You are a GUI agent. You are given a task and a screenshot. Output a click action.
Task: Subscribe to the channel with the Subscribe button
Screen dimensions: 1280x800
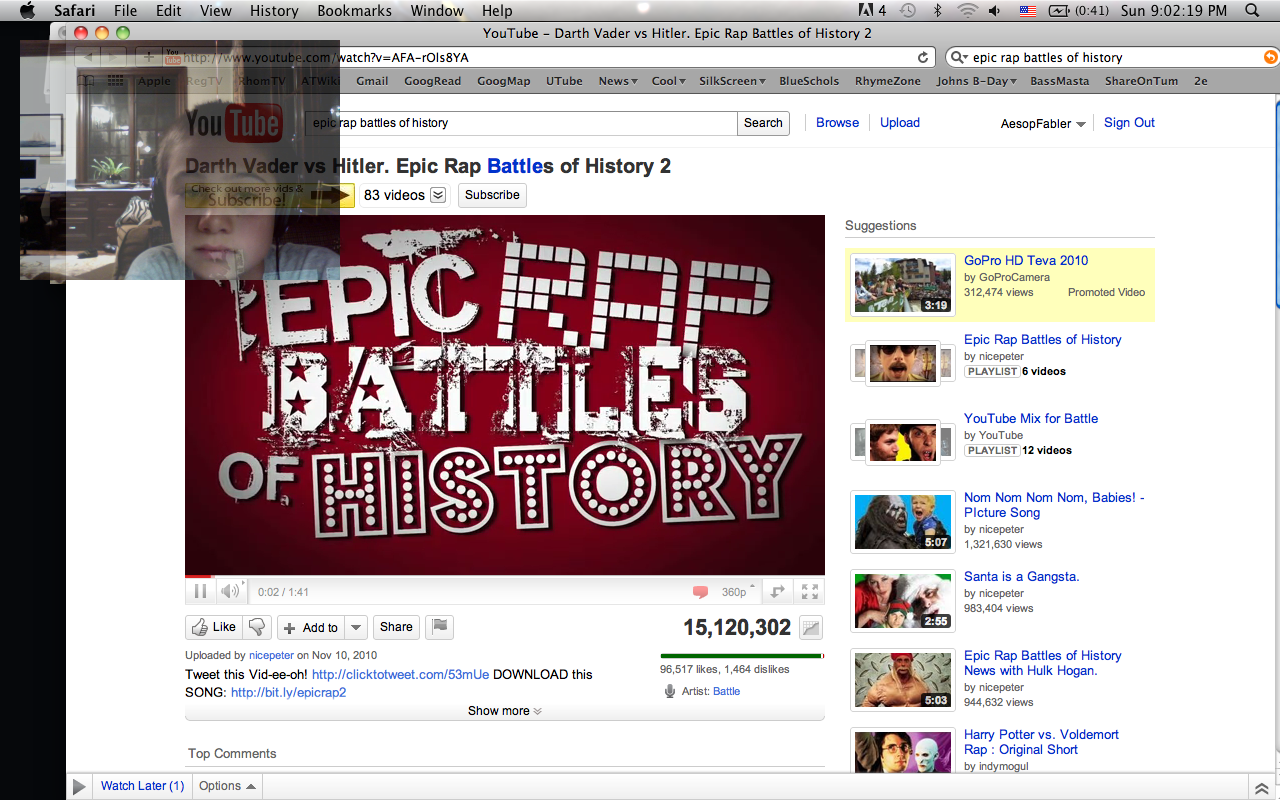(x=492, y=195)
